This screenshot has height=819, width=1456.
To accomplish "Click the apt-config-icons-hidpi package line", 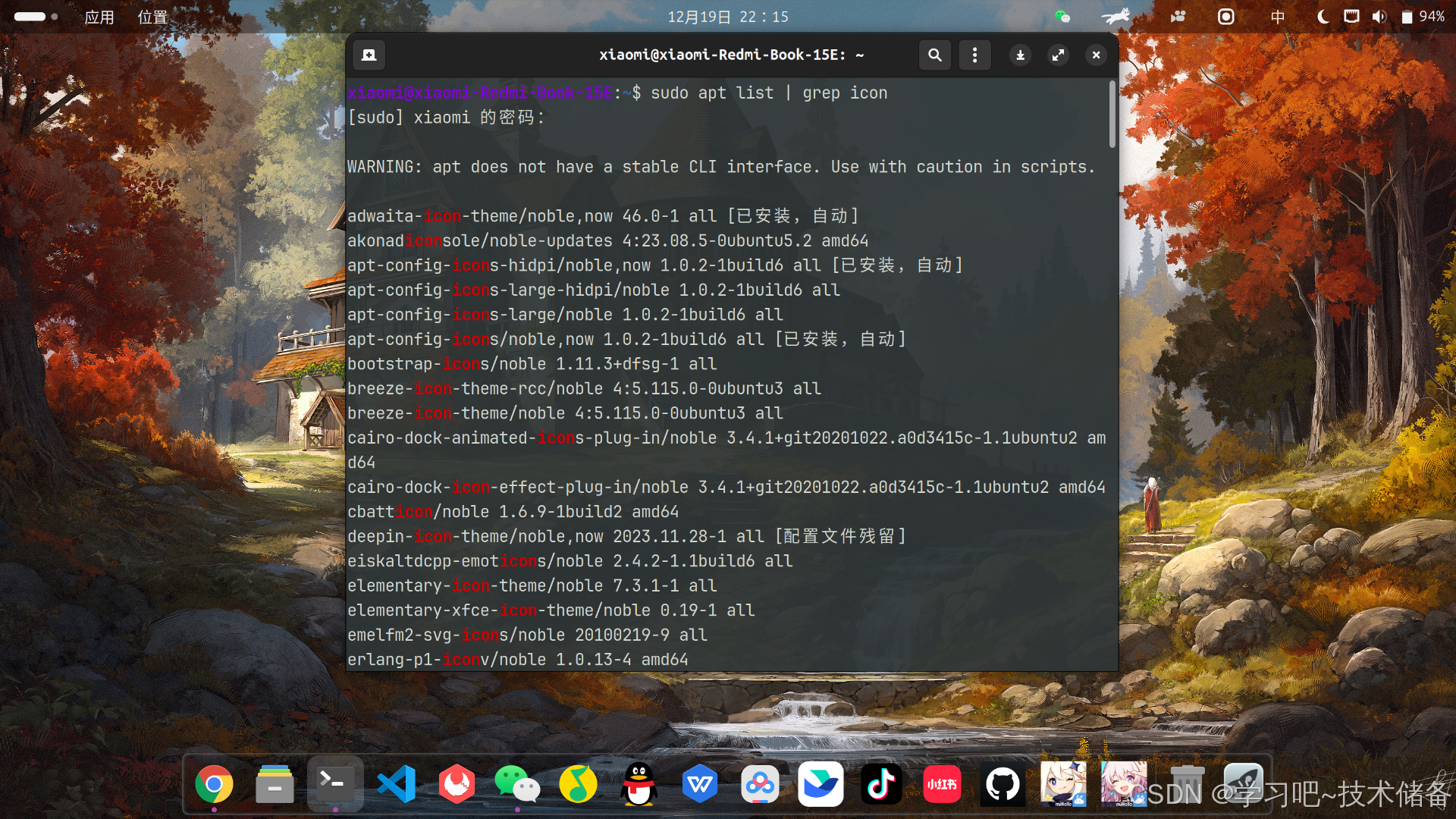I will click(655, 265).
